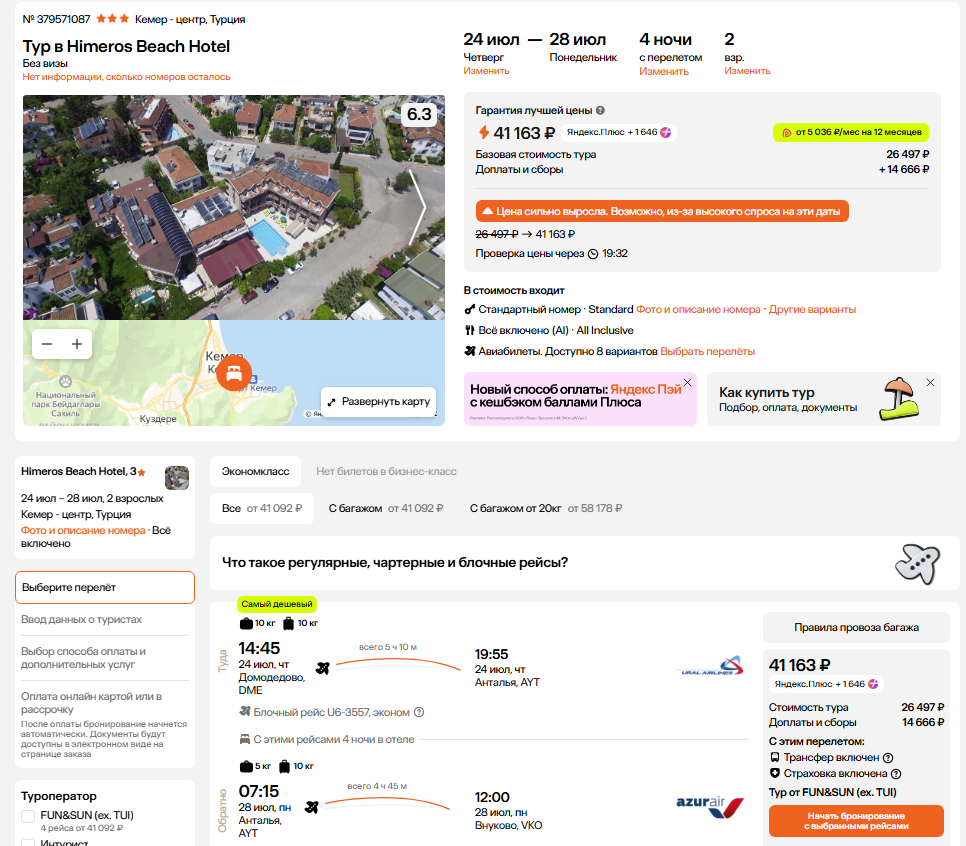Click return departure time 07:15
The image size is (966, 846).
[259, 791]
